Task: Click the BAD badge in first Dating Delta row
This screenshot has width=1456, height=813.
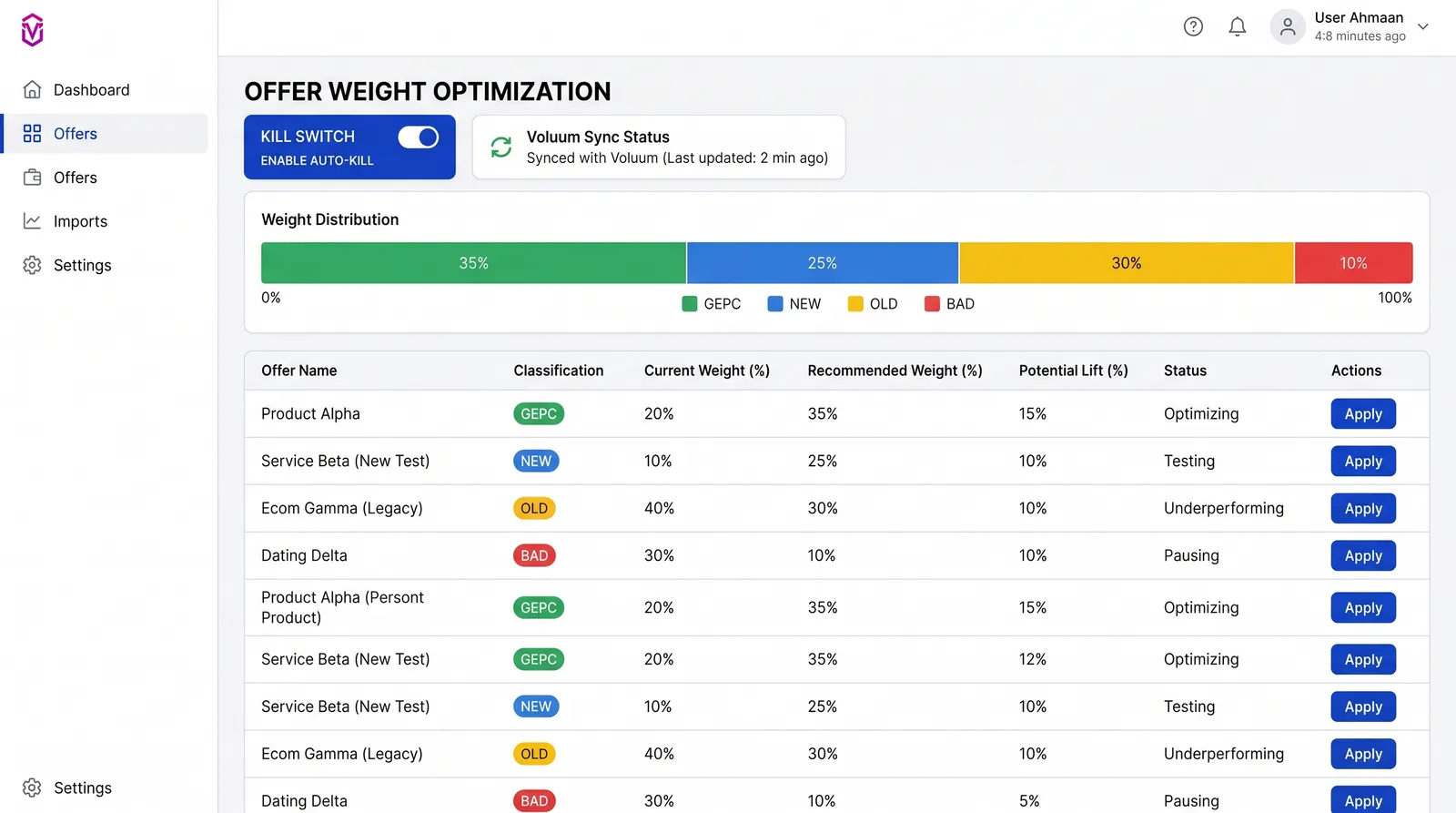Action: coord(534,555)
